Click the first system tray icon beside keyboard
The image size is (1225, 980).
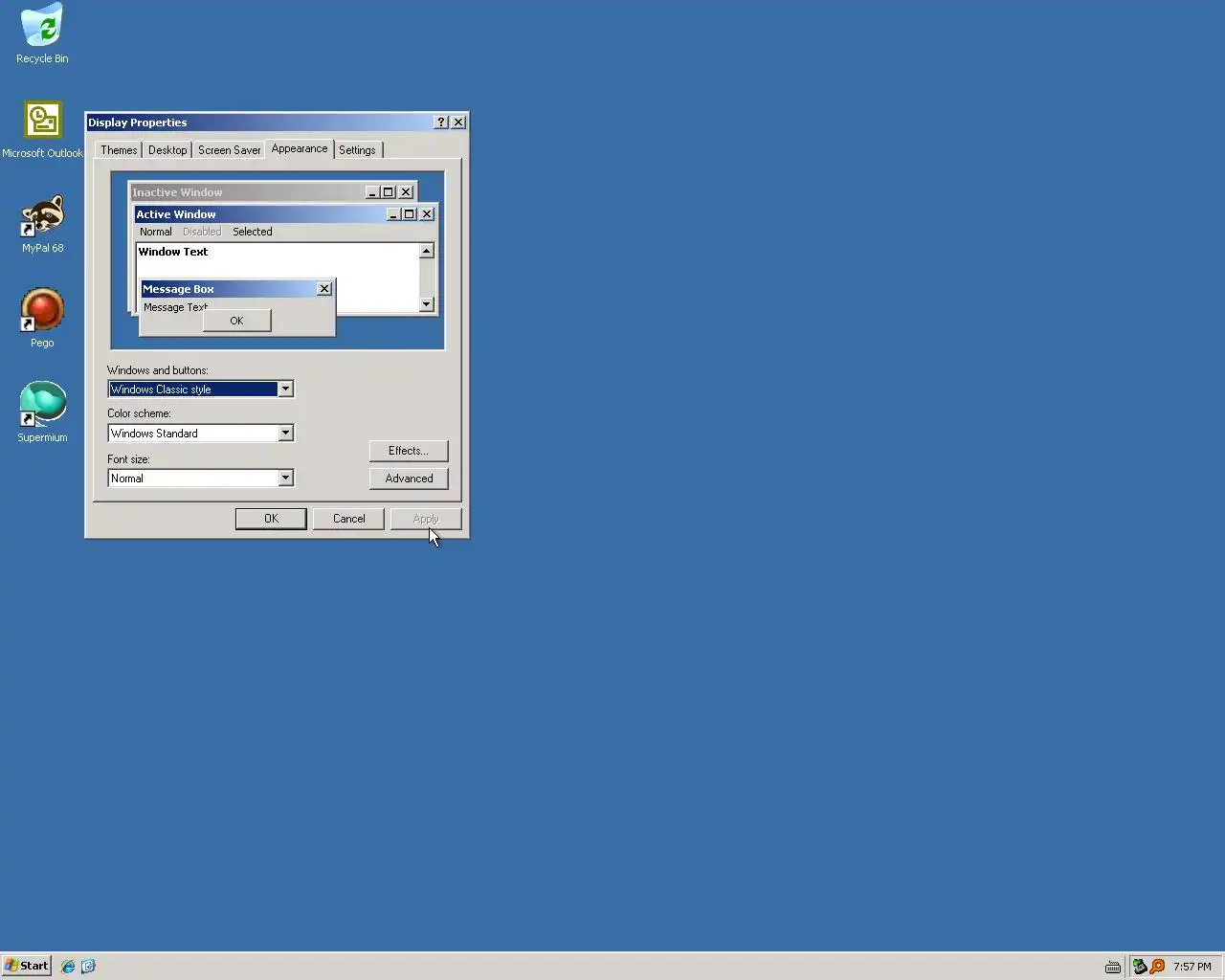pos(1140,967)
